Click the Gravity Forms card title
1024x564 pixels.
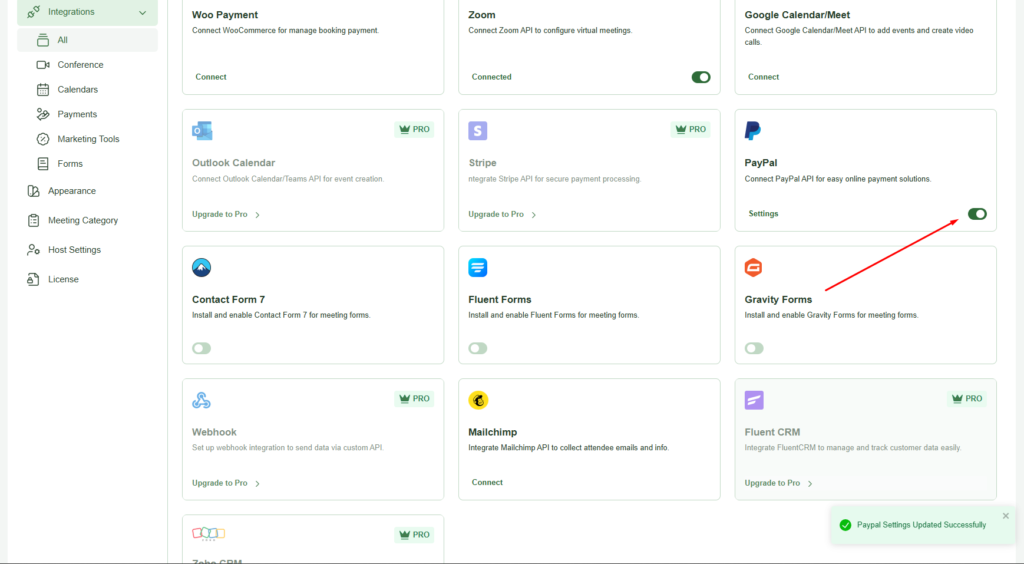pyautogui.click(x=778, y=300)
